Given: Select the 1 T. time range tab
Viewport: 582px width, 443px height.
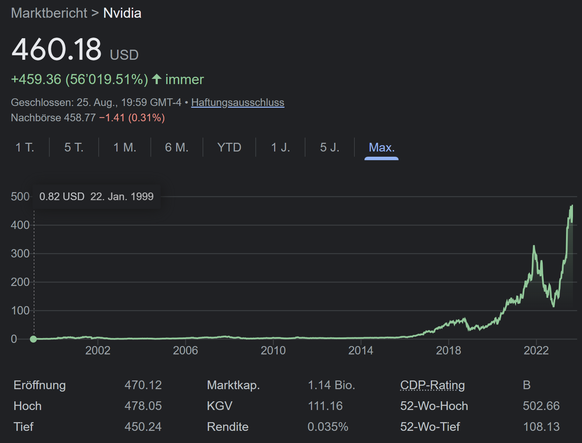Looking at the screenshot, I should (24, 148).
